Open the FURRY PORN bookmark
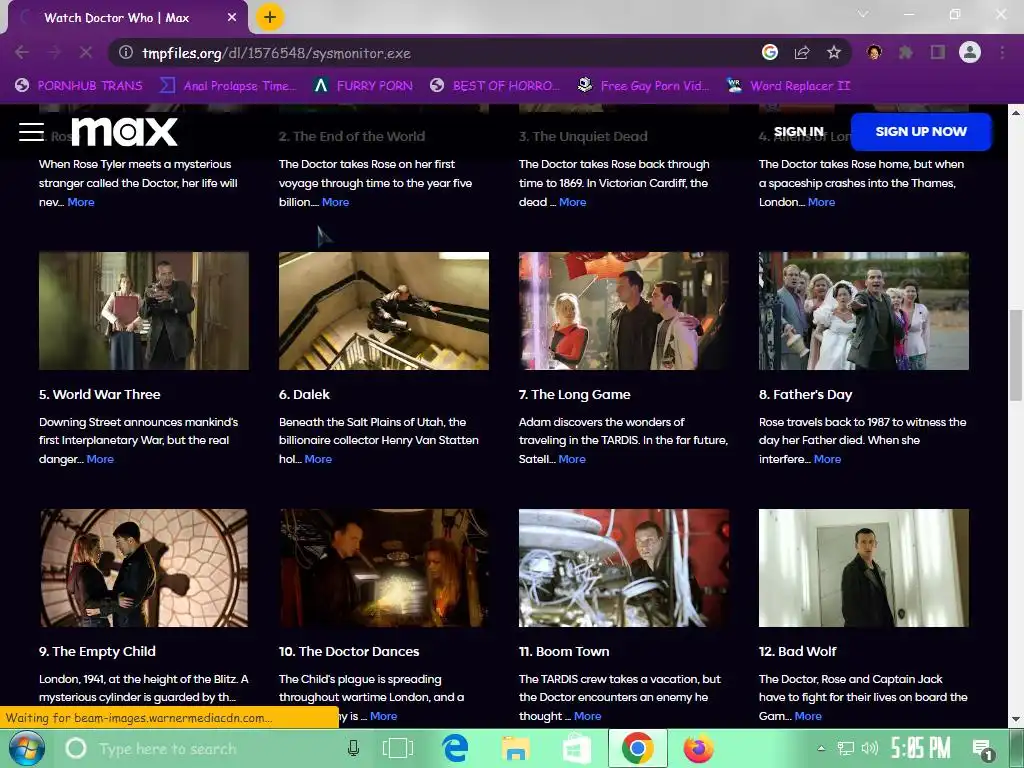 363,86
